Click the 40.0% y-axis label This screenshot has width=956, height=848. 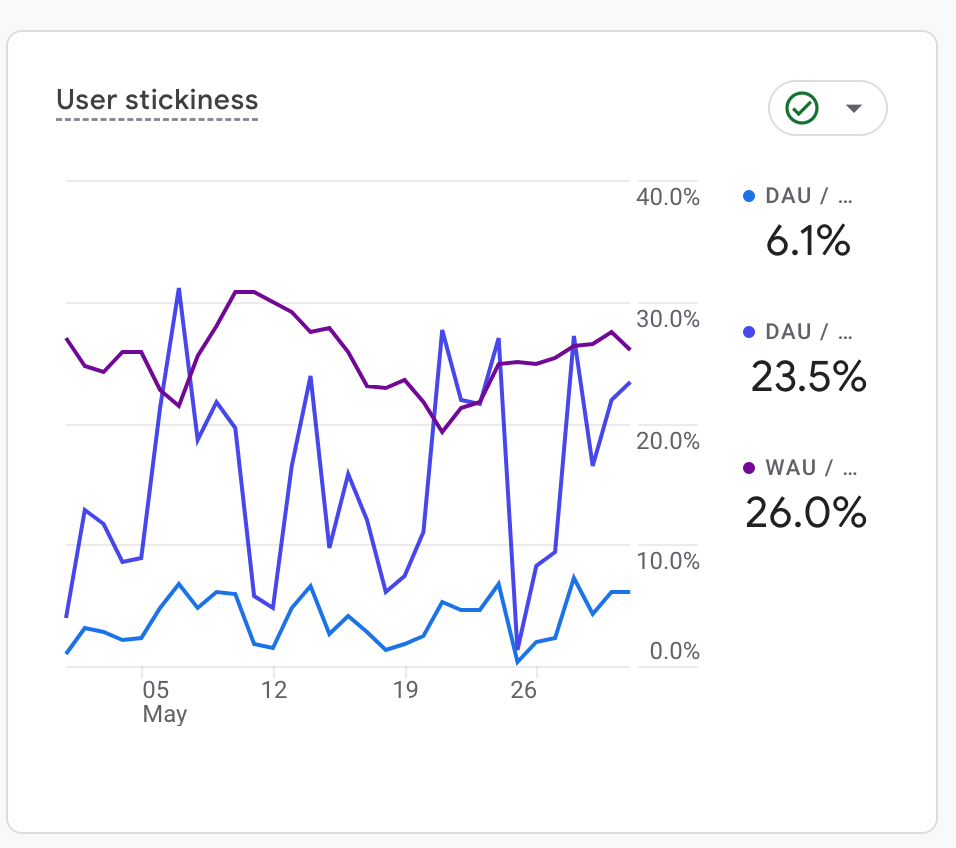pos(668,197)
